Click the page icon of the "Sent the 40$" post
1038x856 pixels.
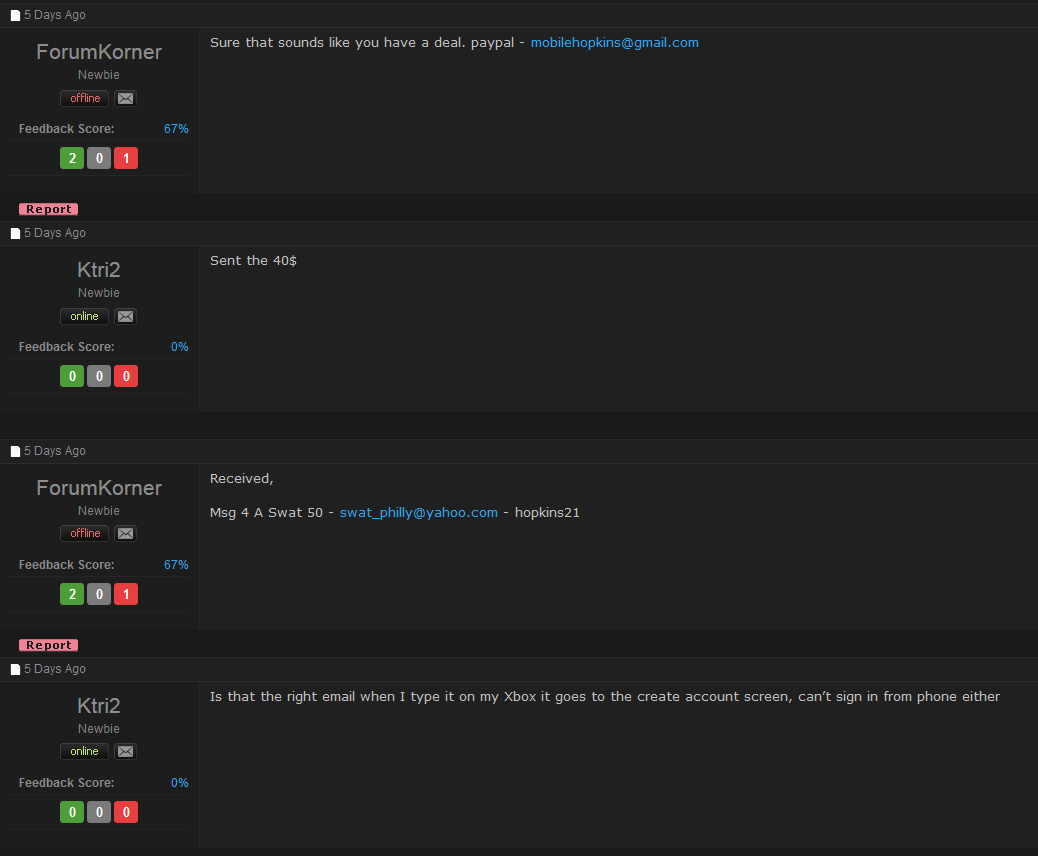point(15,233)
